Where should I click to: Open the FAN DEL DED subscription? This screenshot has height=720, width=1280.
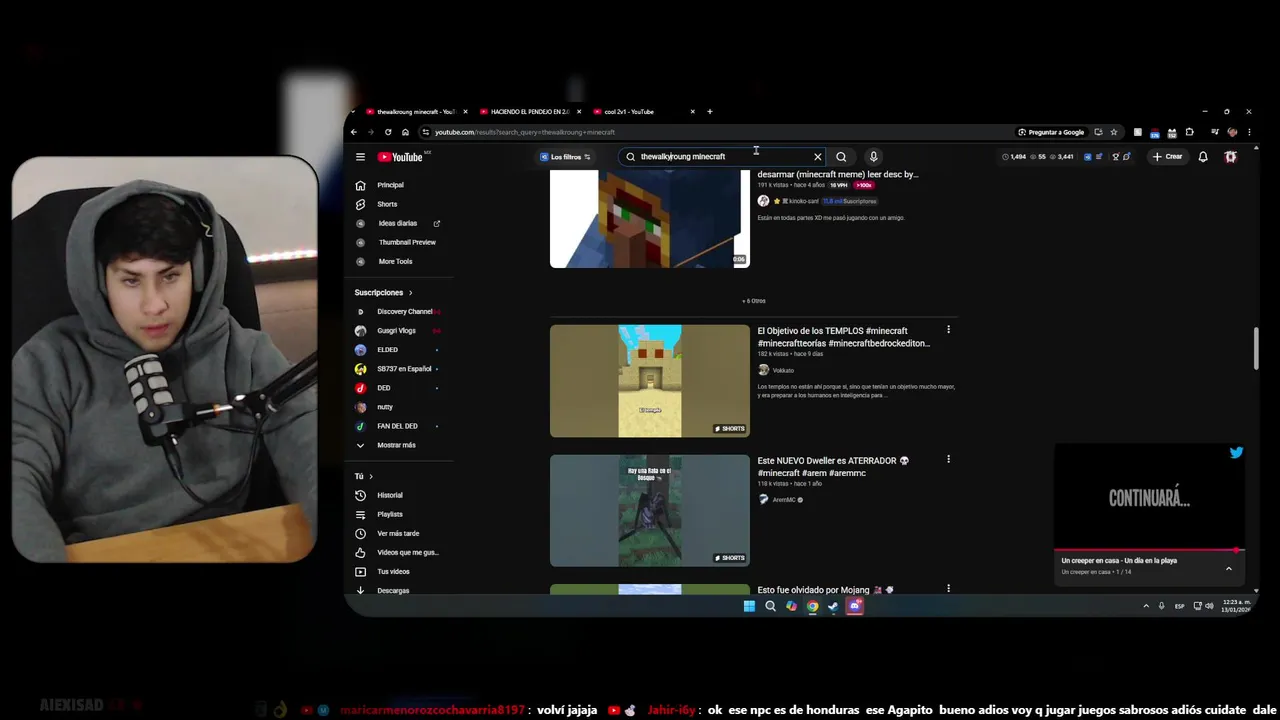(x=399, y=426)
